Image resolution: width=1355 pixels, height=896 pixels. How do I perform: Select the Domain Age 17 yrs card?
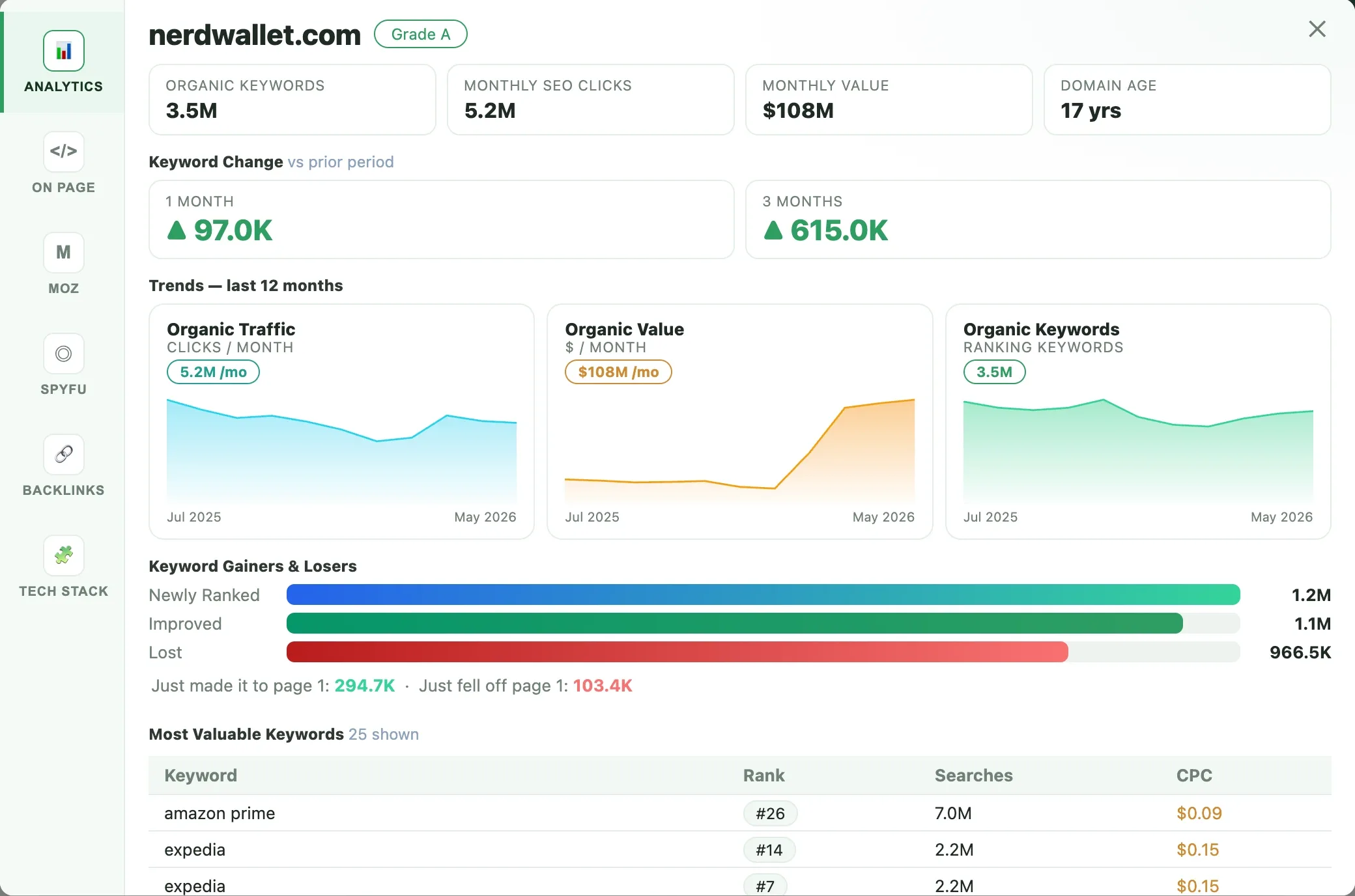pyautogui.click(x=1188, y=100)
